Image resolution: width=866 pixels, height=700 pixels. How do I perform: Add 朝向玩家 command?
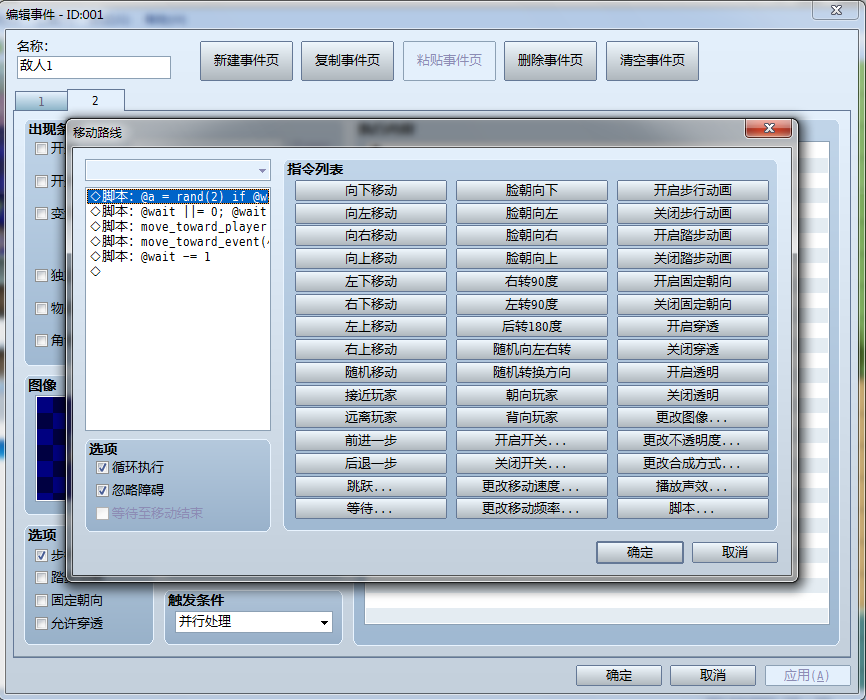pos(531,396)
